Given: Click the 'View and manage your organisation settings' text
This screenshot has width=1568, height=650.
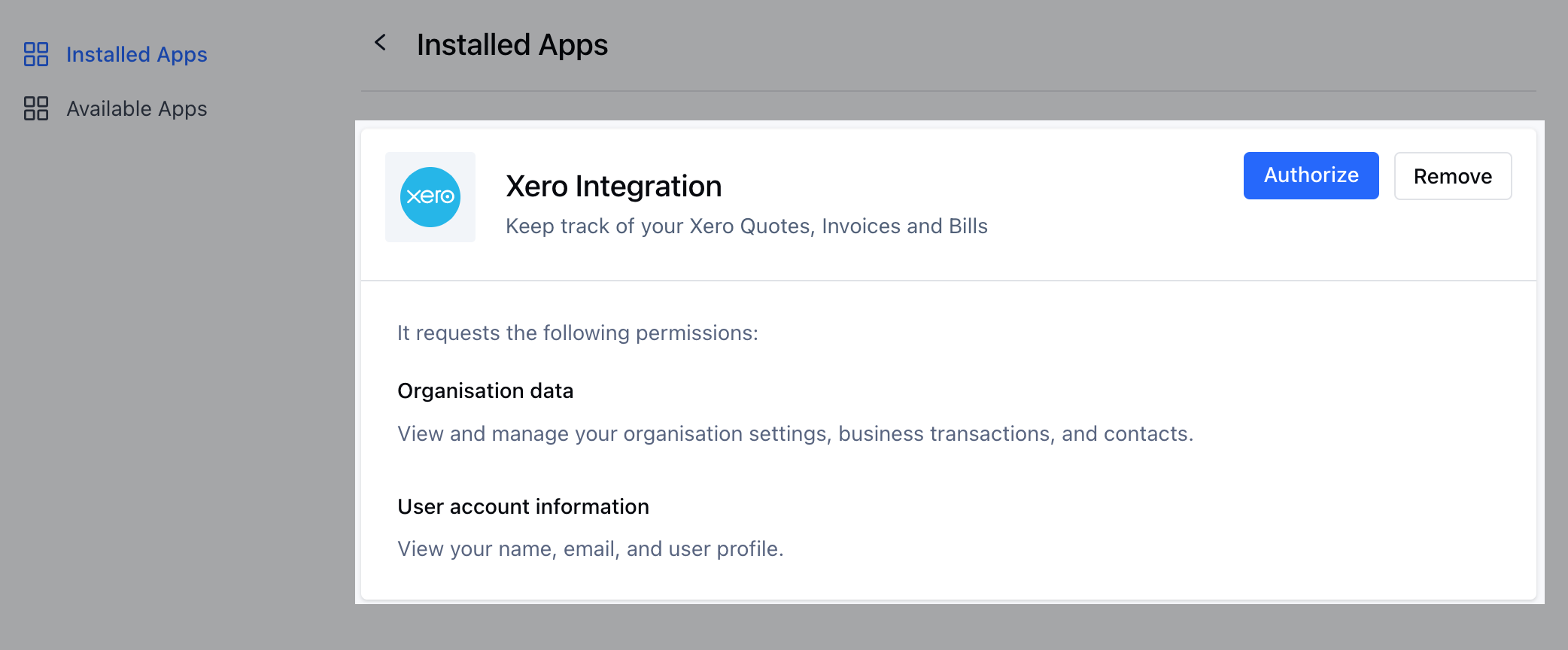Looking at the screenshot, I should coord(795,433).
